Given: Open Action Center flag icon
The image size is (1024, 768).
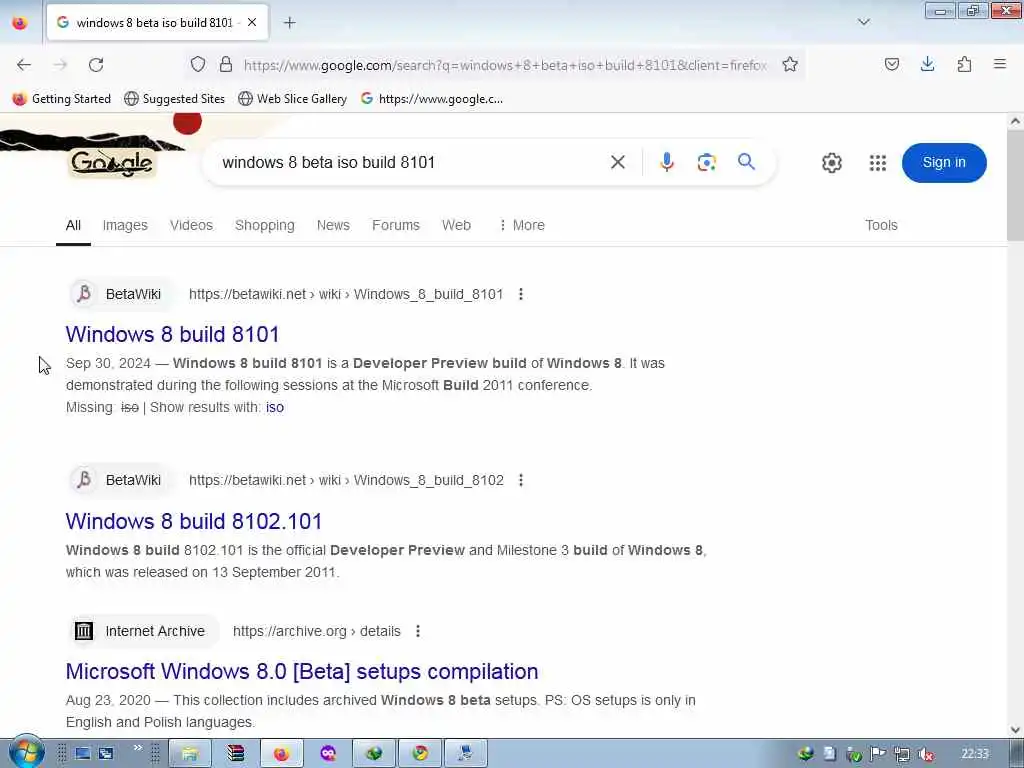Looking at the screenshot, I should coord(878,754).
